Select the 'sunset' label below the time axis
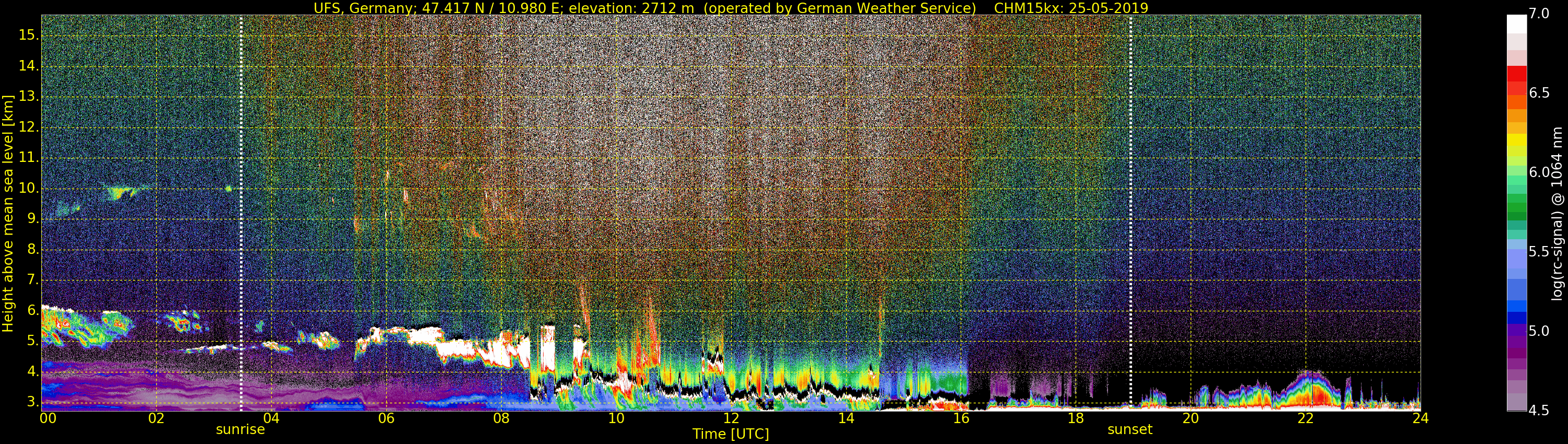The width and height of the screenshot is (1568, 444). tap(1129, 429)
